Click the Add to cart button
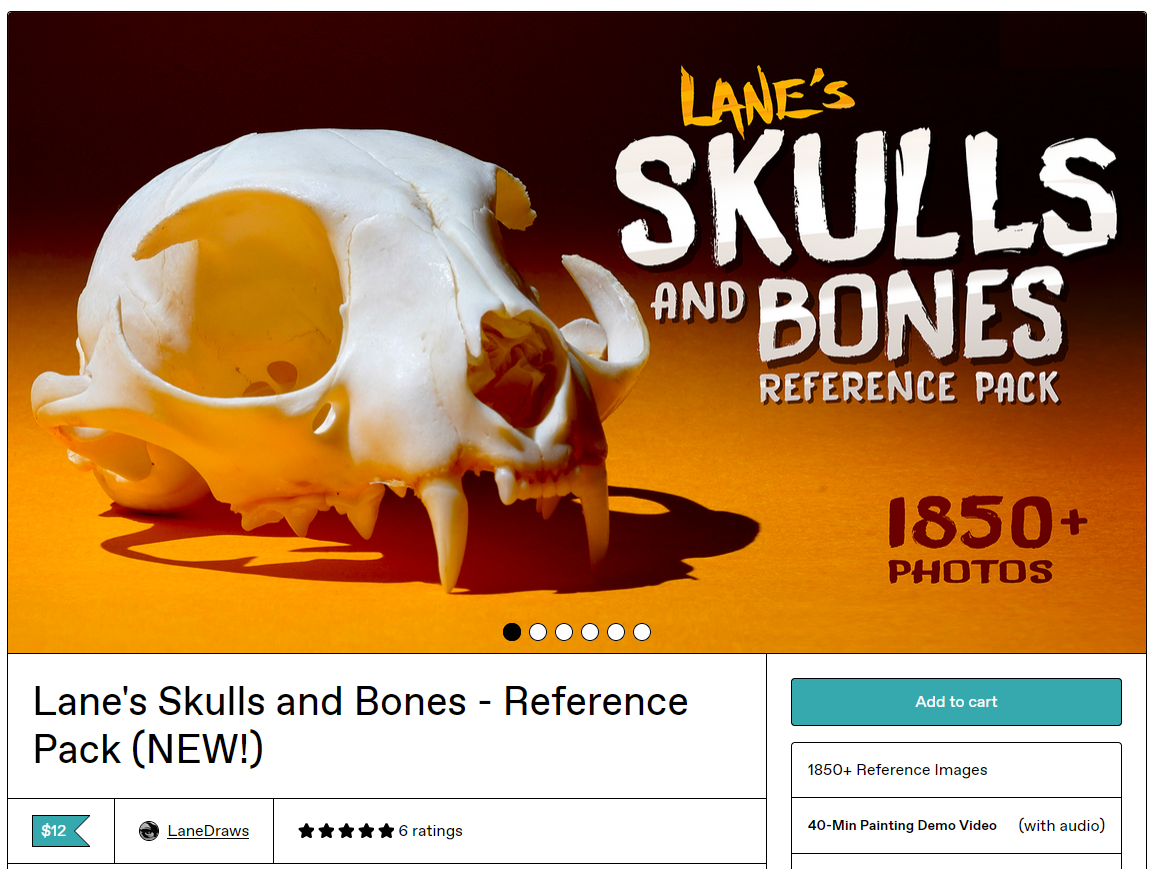 tap(956, 702)
